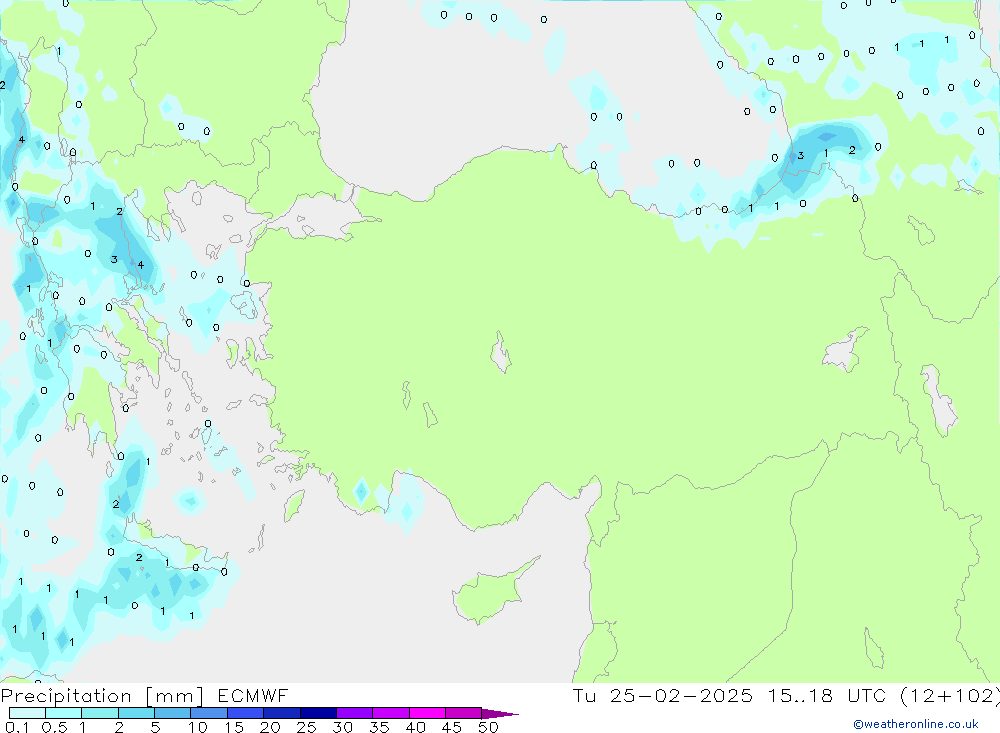Click the legend label 25
Viewport: 1000px width, 733px height.
click(306, 727)
